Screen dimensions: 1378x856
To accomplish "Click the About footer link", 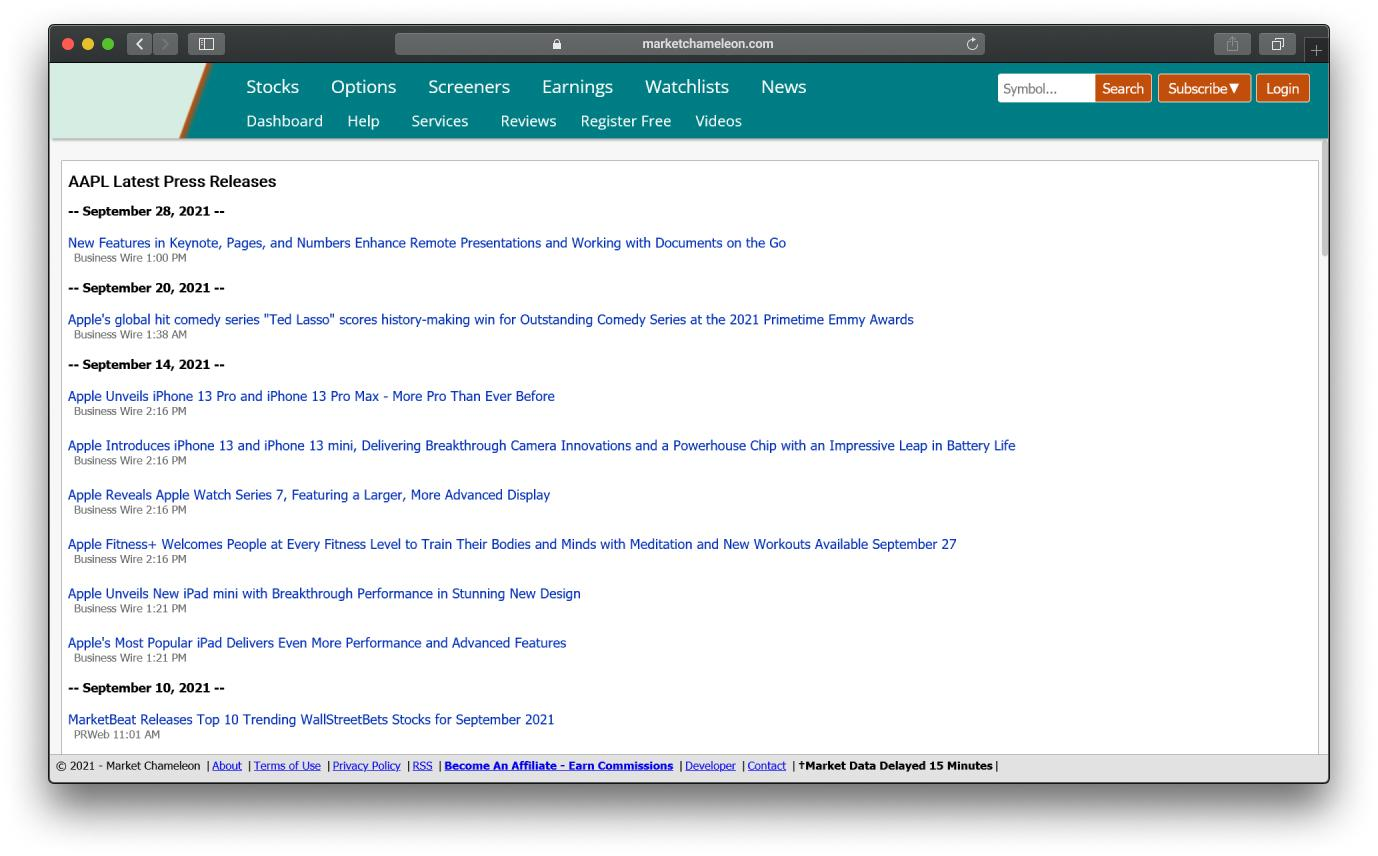I will point(227,766).
